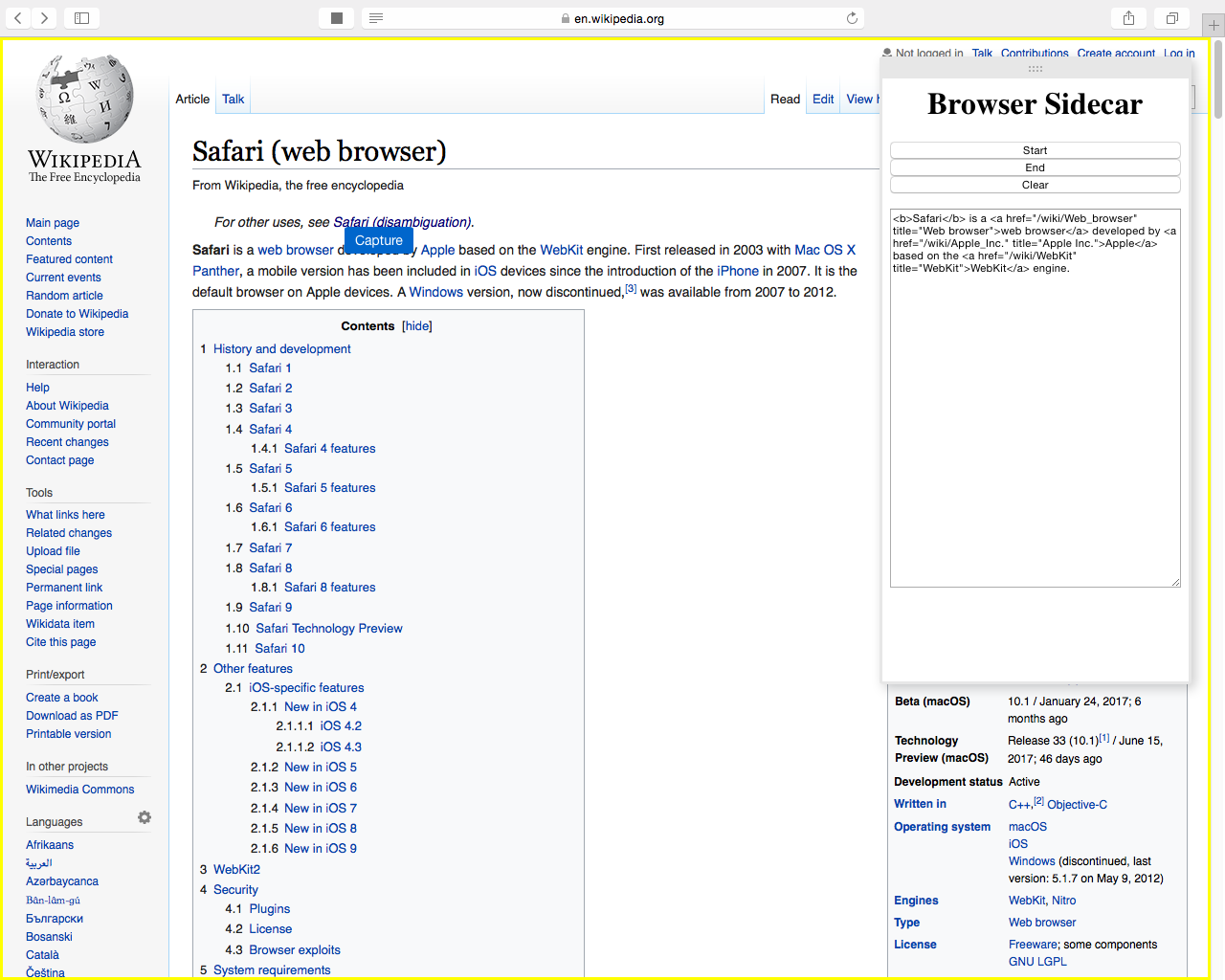Jump to iOS 4.2 contents entry

click(x=341, y=725)
